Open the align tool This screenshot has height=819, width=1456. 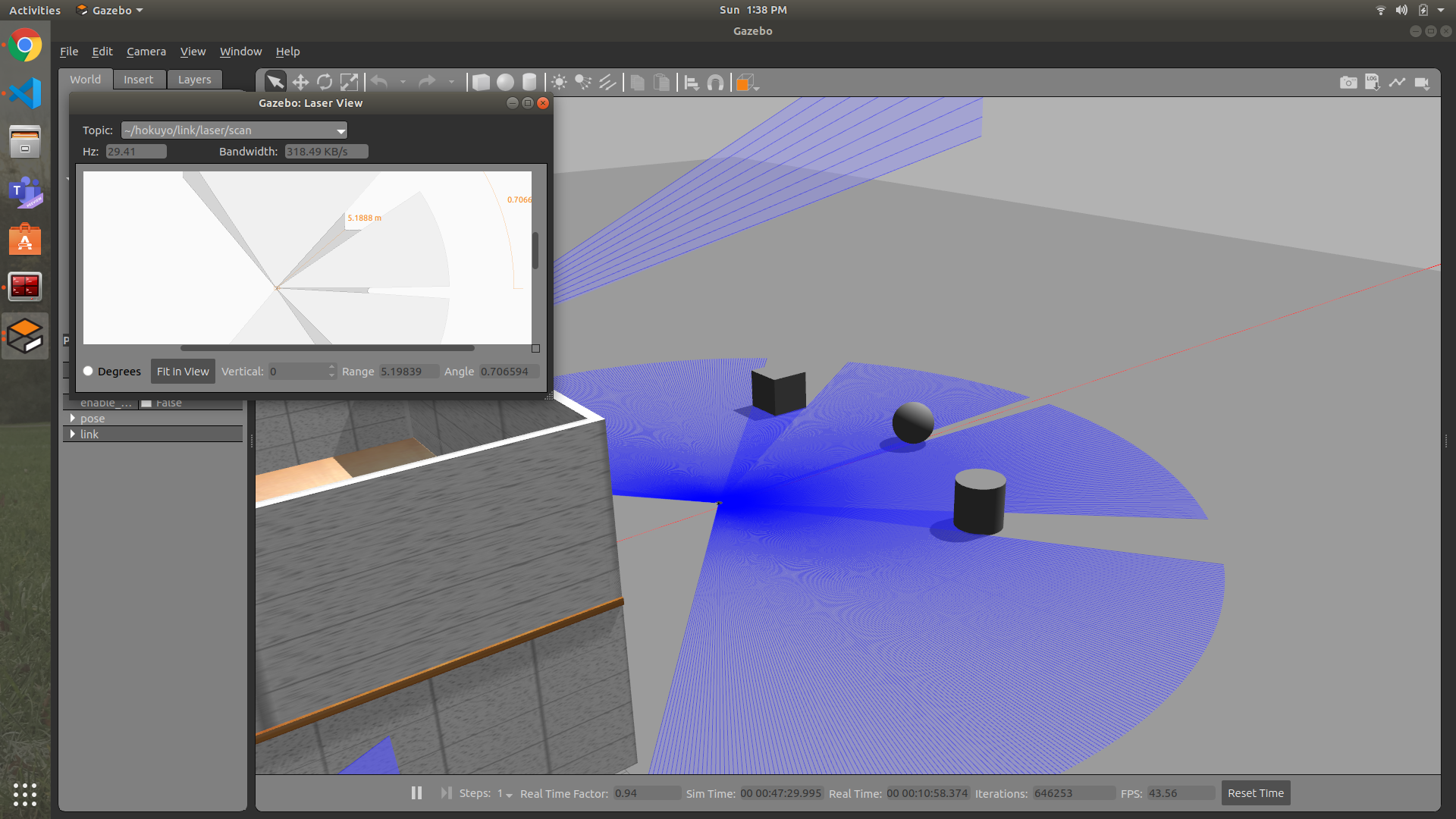(692, 82)
